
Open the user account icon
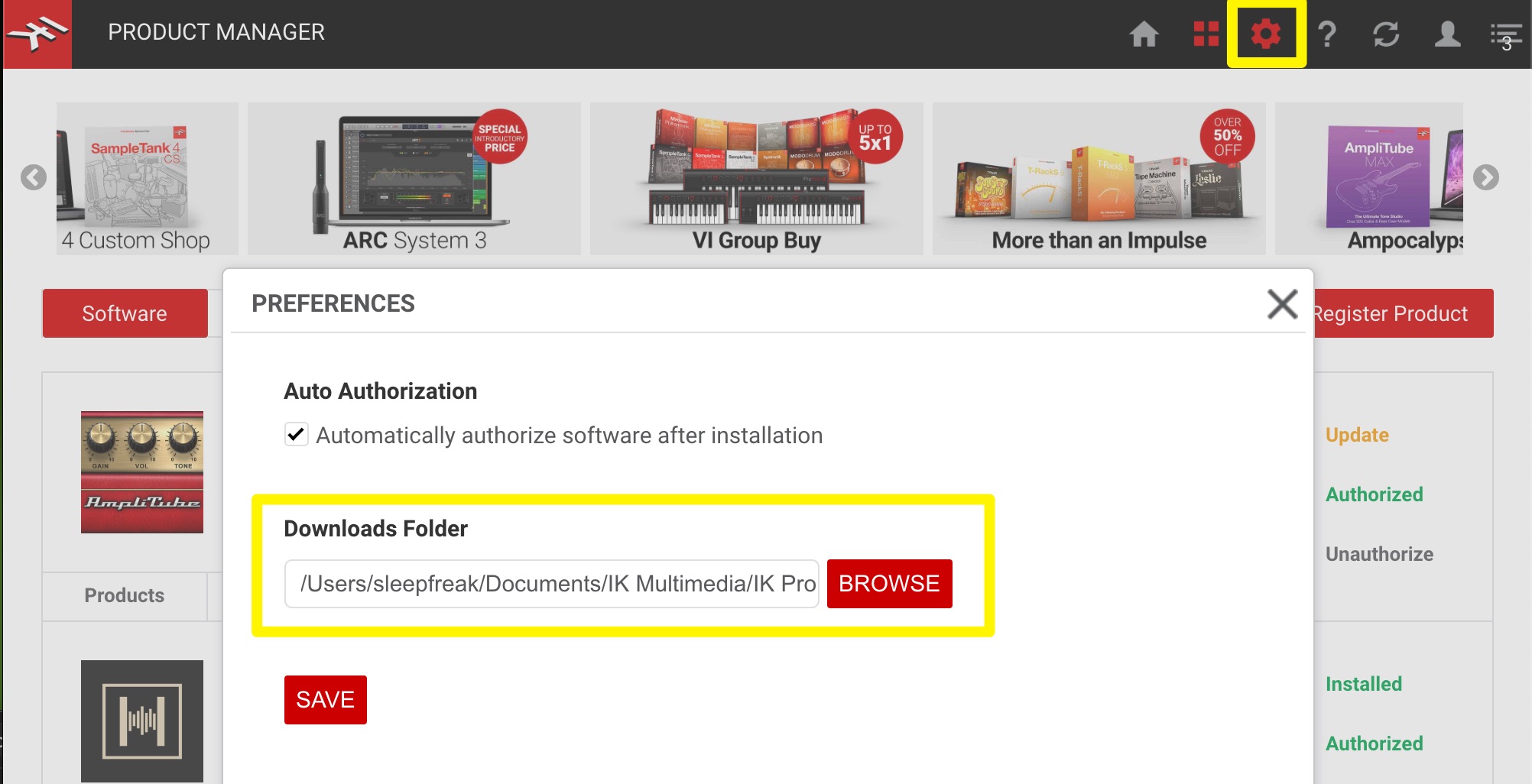click(1447, 34)
